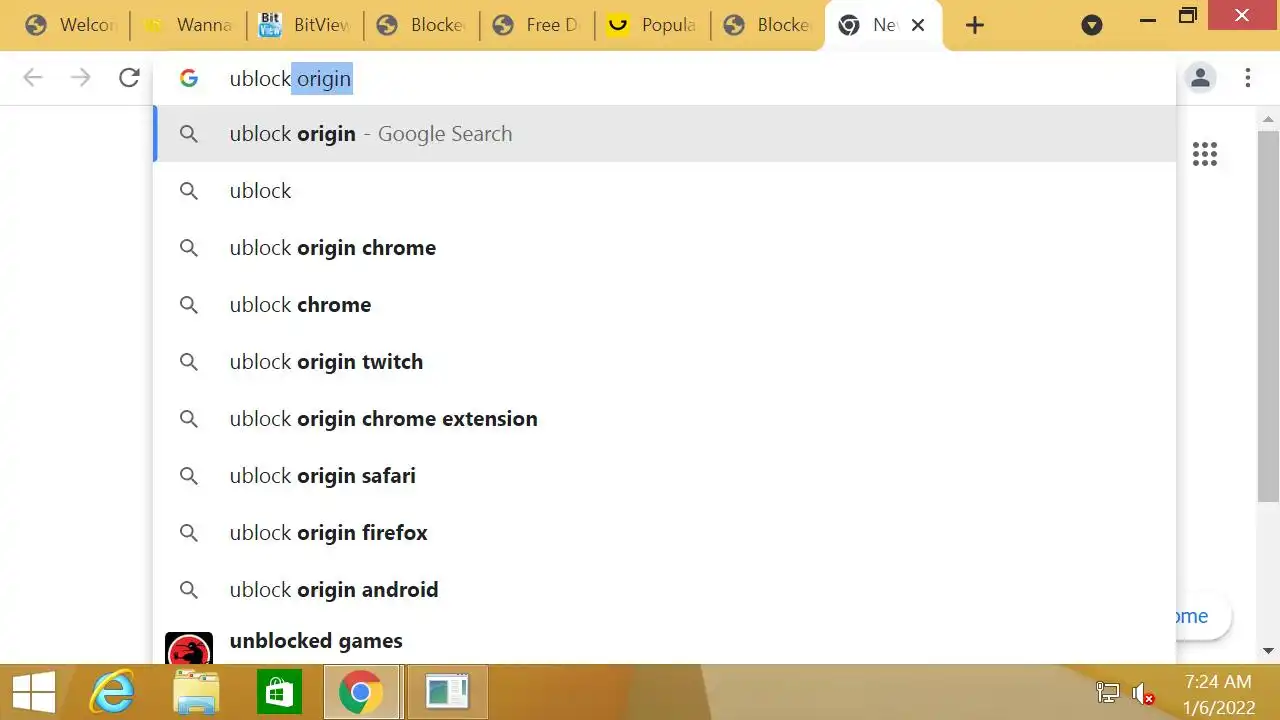Screen dimensions: 1280x720
Task: Reload the current page
Action: (129, 78)
